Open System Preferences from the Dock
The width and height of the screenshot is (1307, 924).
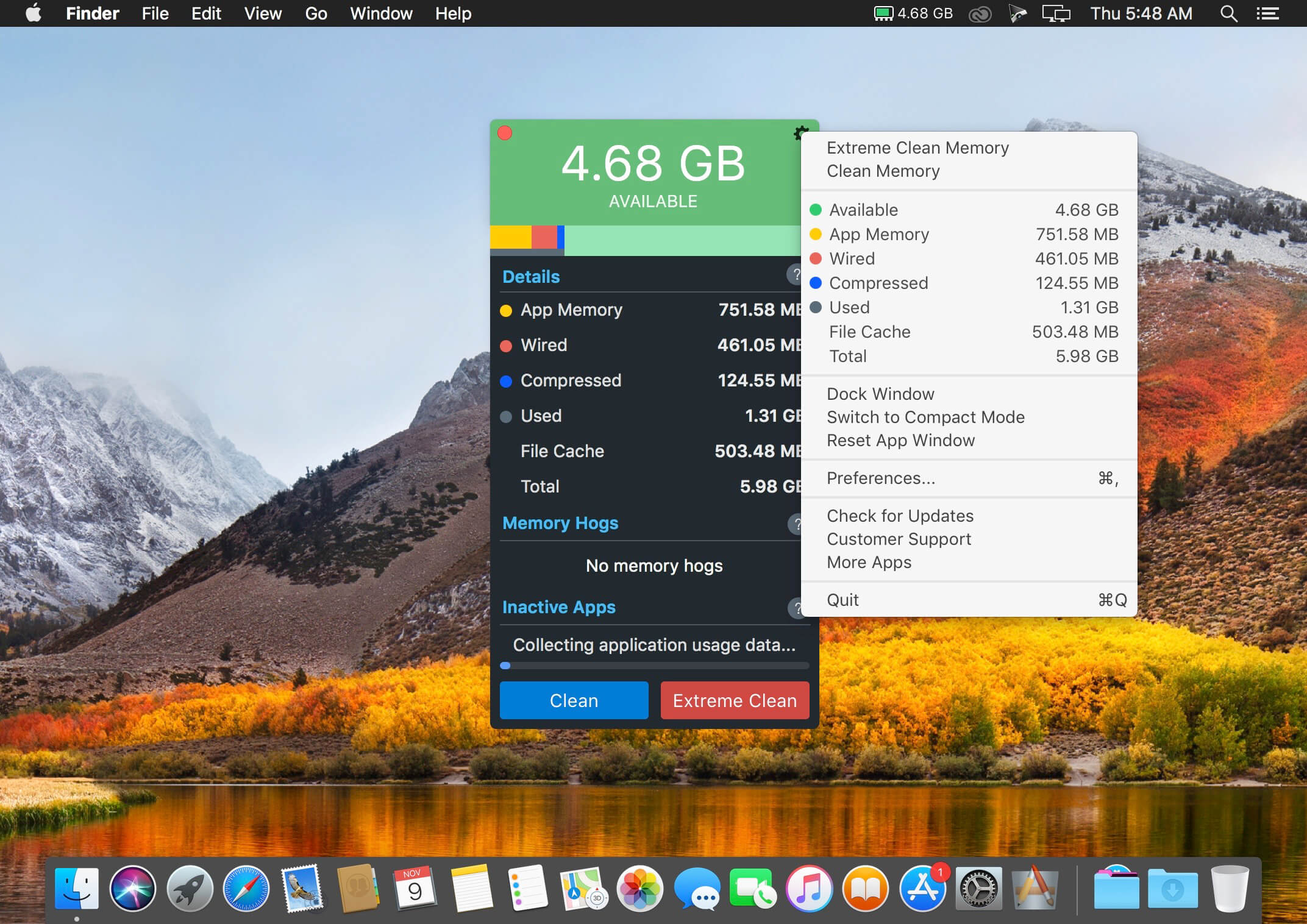coord(978,890)
